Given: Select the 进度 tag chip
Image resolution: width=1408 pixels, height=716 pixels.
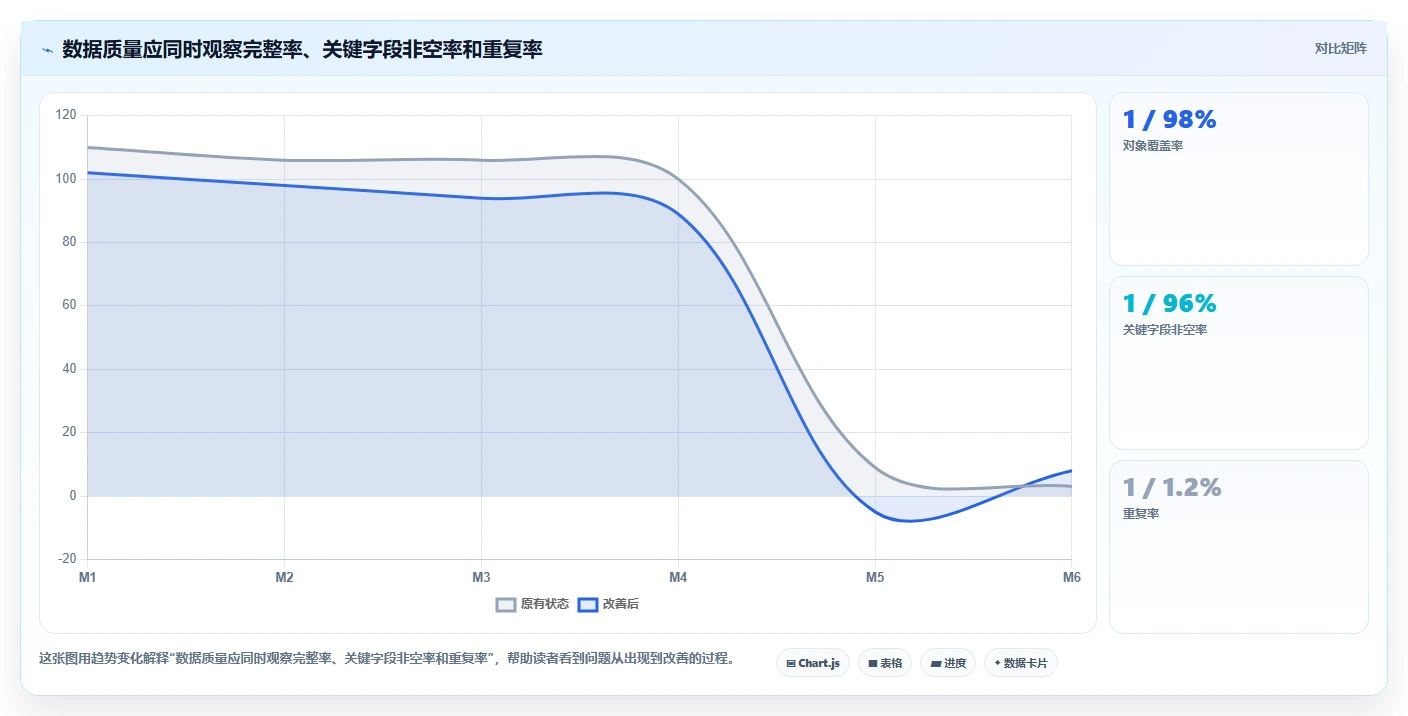Looking at the screenshot, I should (x=948, y=663).
